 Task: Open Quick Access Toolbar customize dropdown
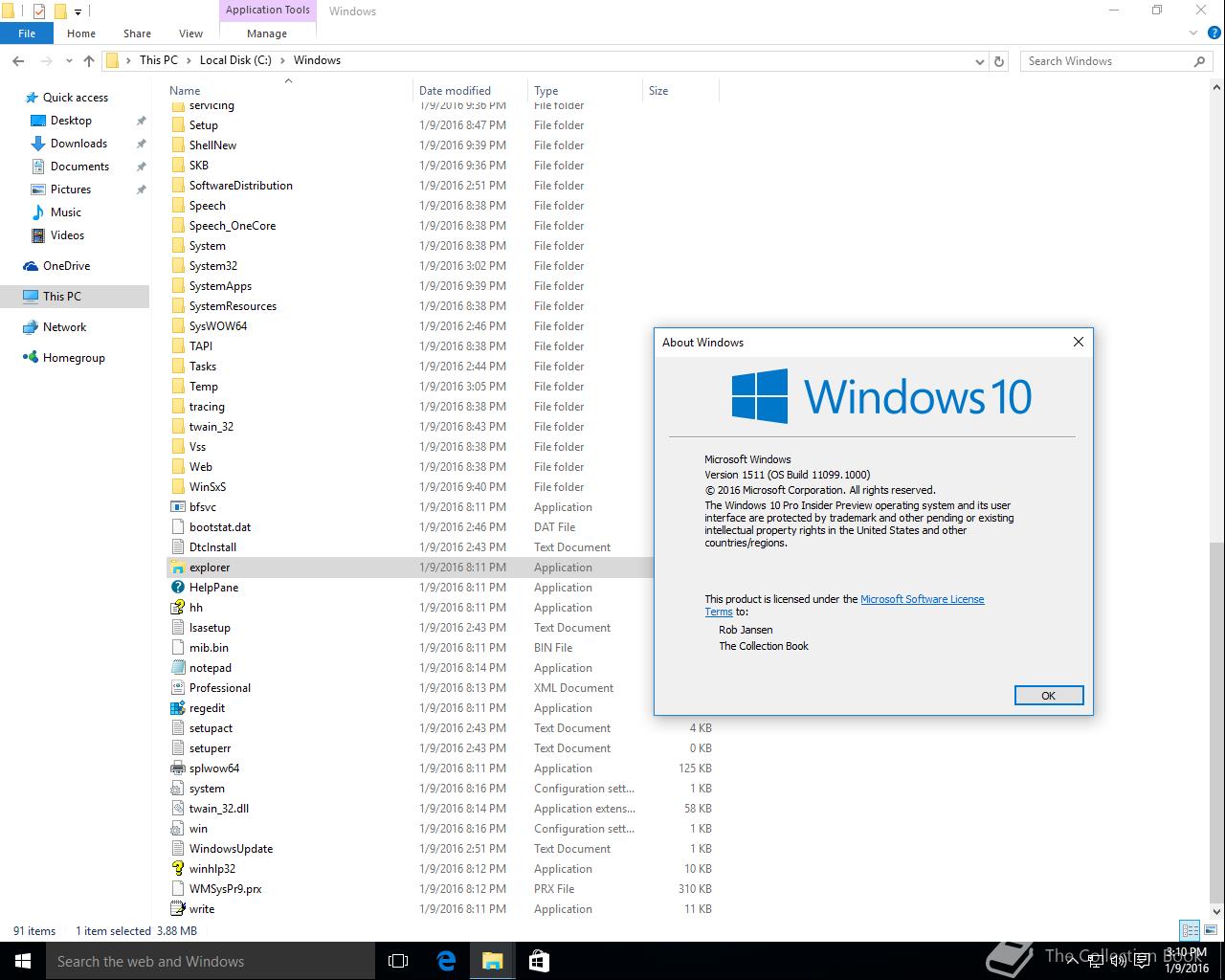(78, 11)
